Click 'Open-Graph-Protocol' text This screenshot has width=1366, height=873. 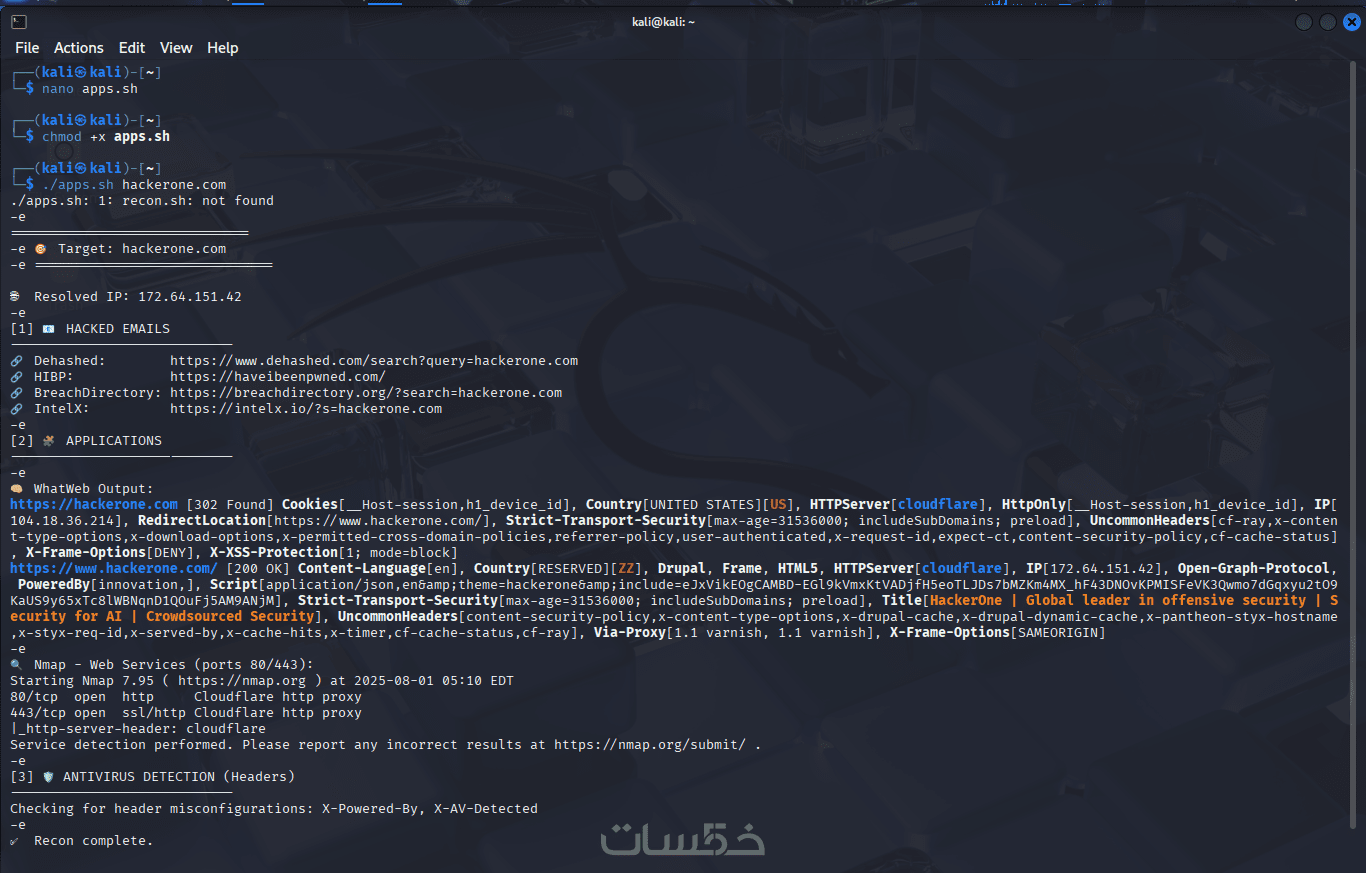coord(1254,569)
